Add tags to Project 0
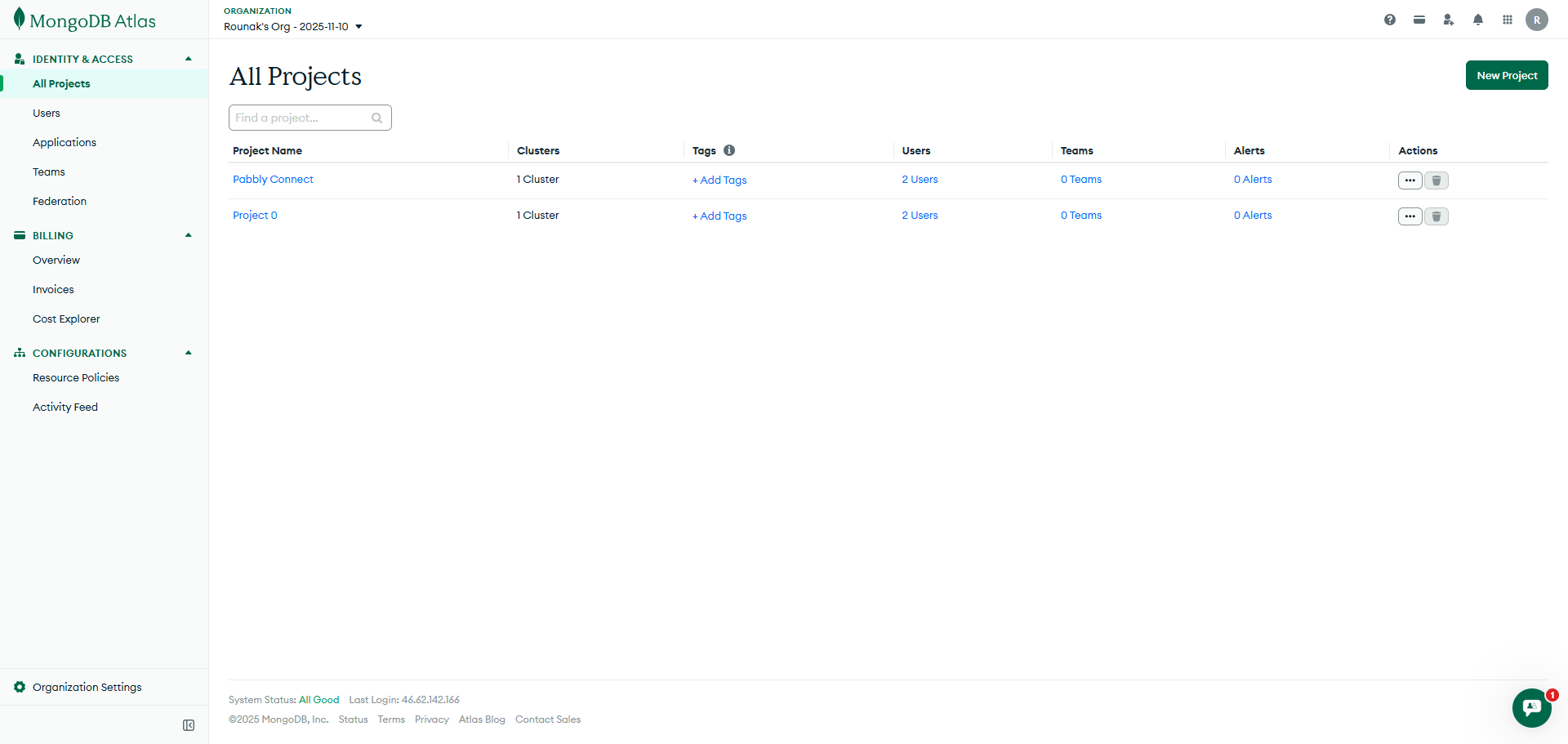1568x744 pixels. point(719,216)
